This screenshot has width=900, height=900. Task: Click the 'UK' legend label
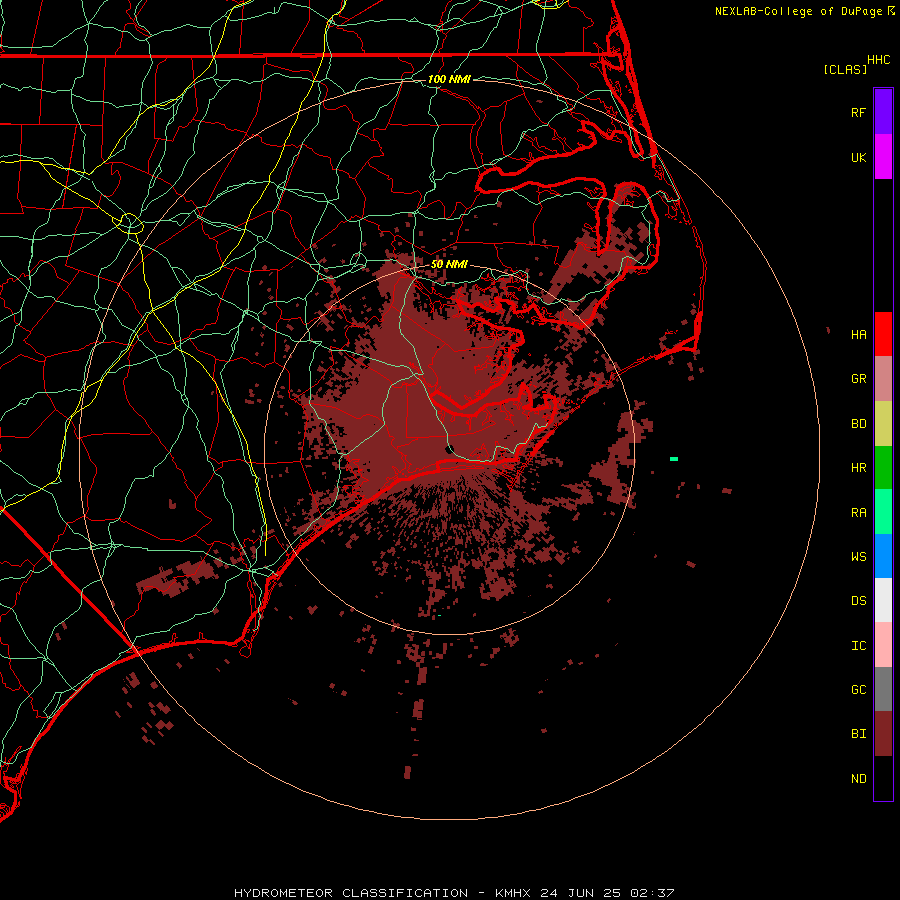(859, 158)
